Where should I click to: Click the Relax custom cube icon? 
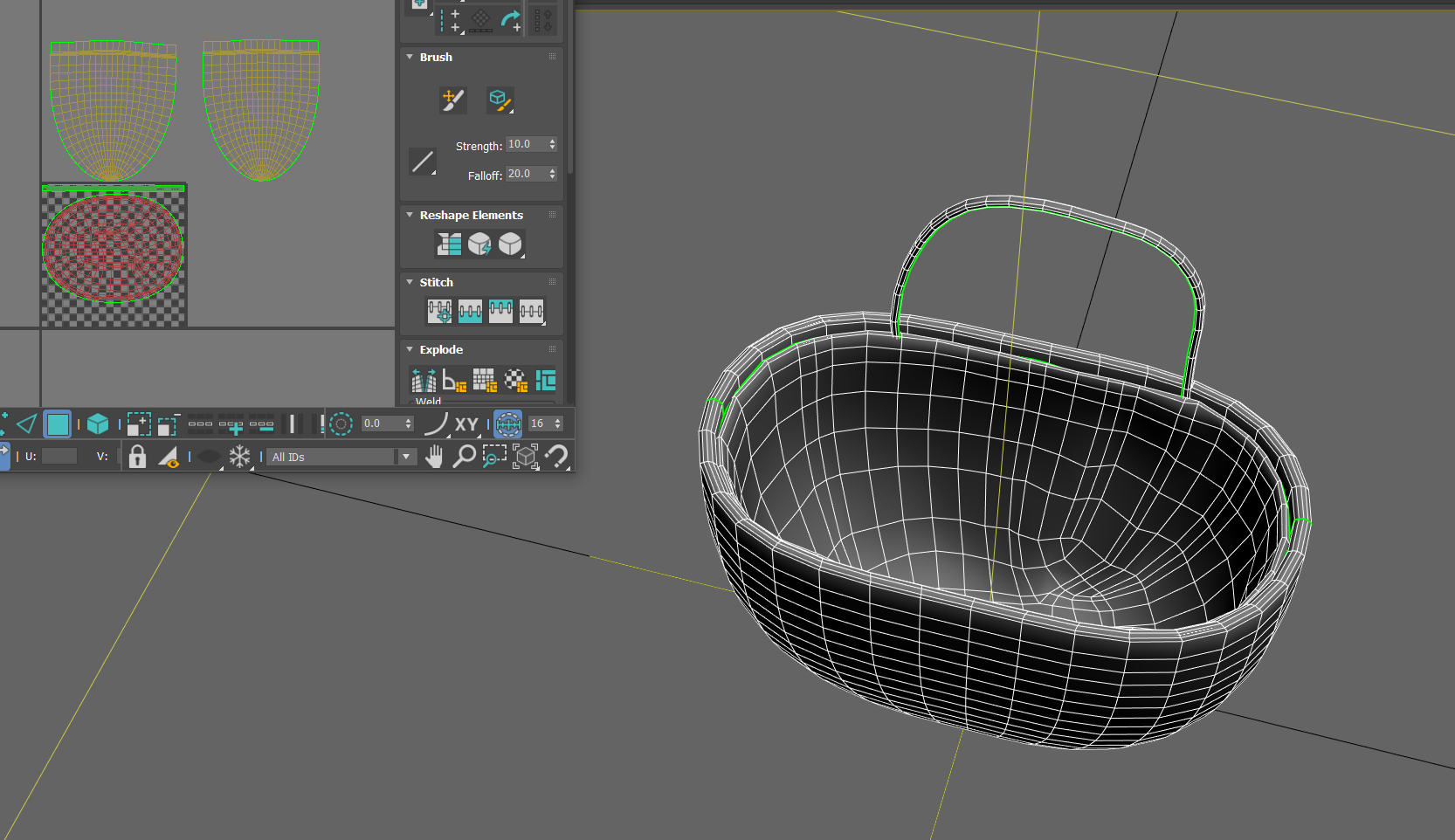(511, 244)
